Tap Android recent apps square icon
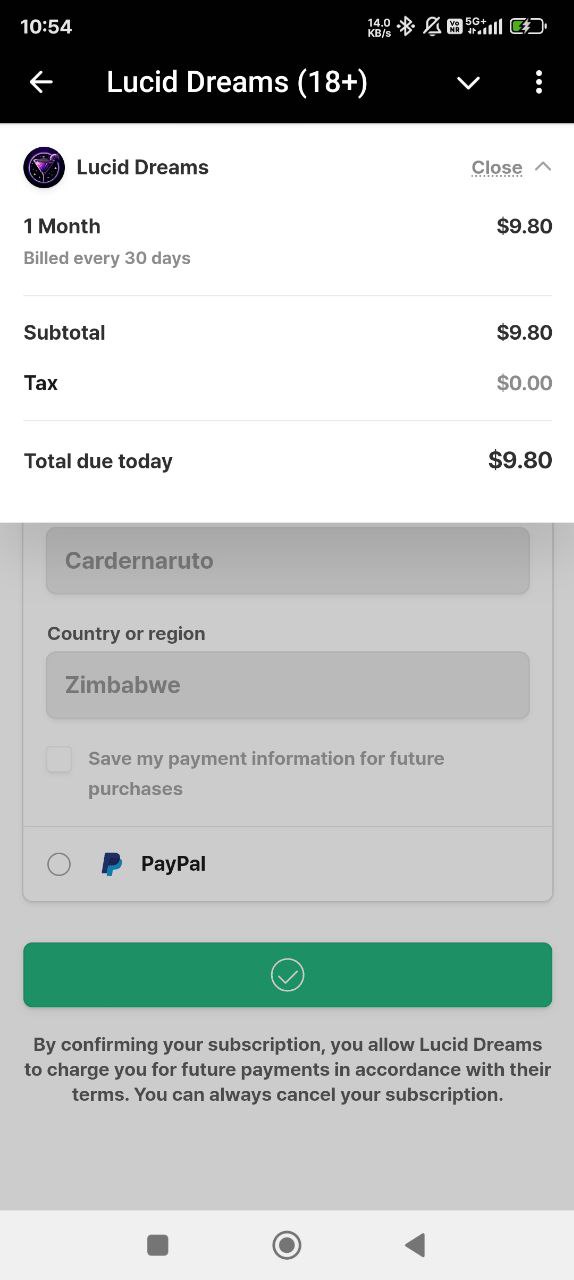Viewport: 574px width, 1280px height. click(157, 1245)
